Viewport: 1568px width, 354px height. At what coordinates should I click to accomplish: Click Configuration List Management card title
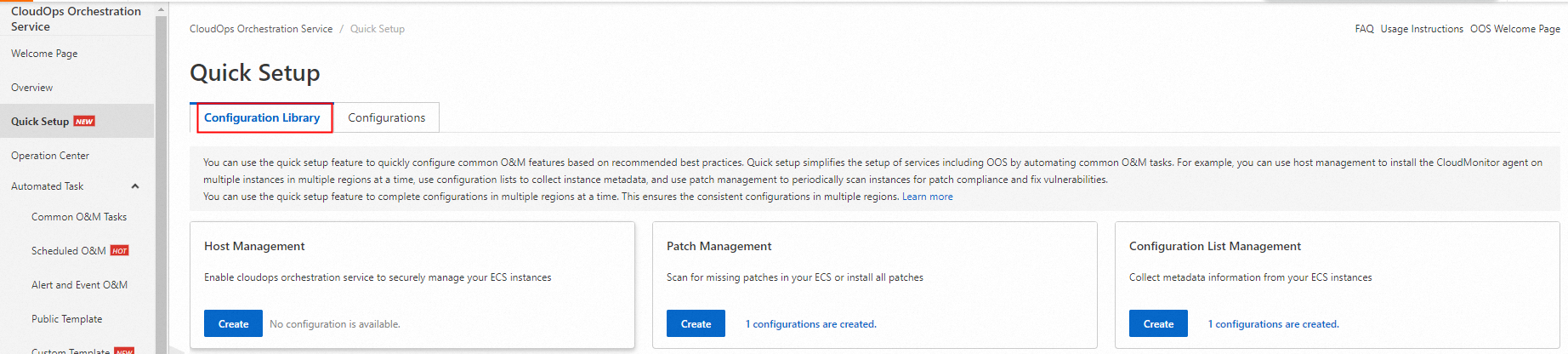point(1214,246)
